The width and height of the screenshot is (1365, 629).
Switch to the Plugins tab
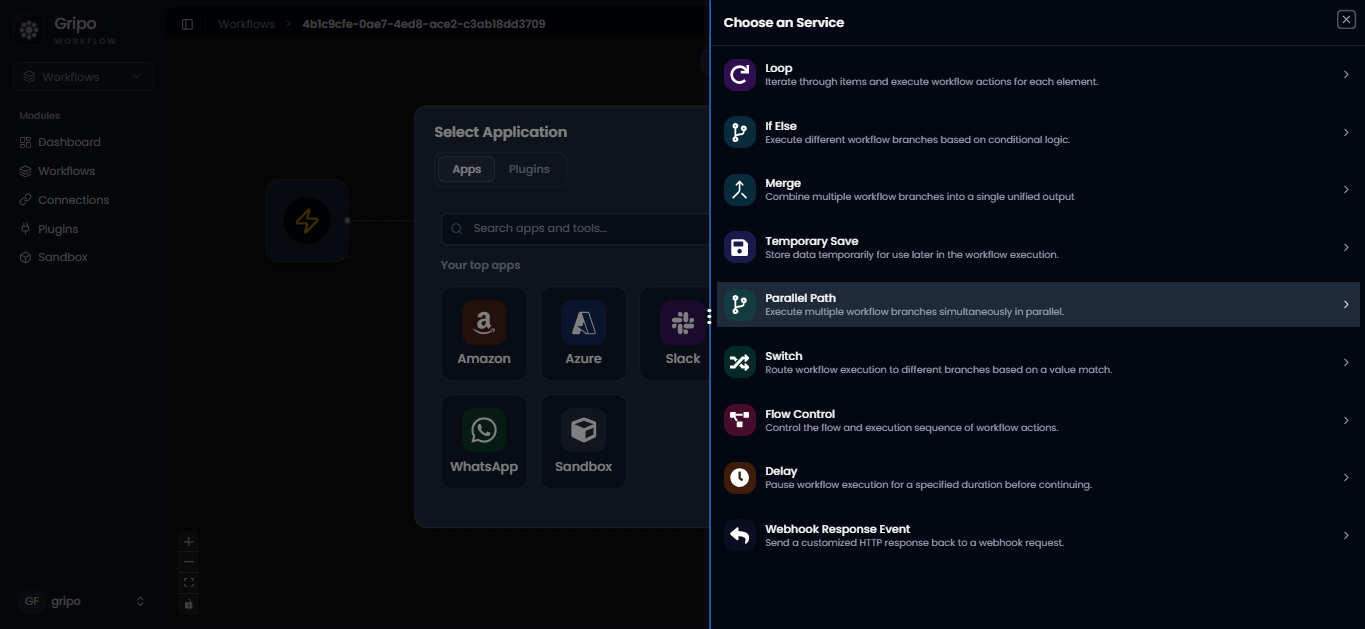529,169
